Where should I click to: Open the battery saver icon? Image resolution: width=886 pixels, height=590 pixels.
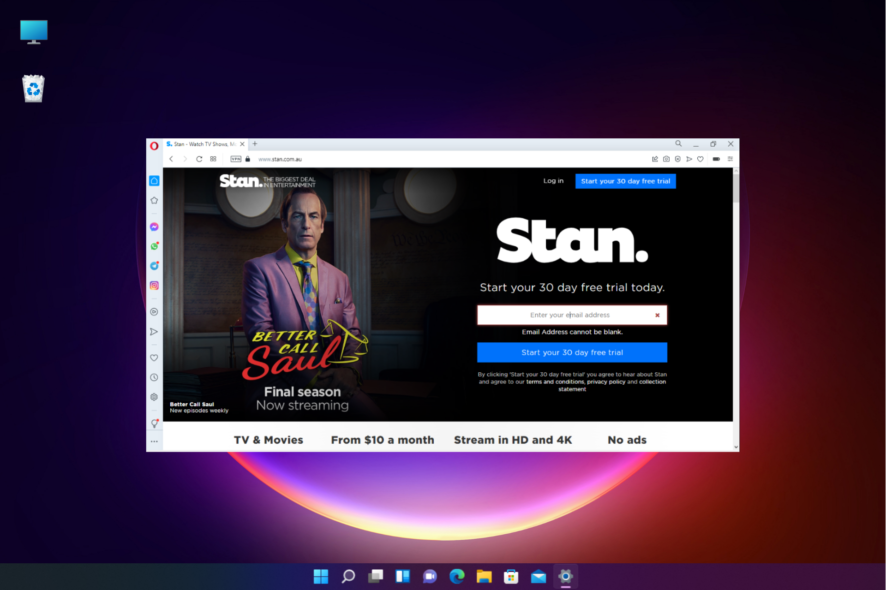pos(716,159)
